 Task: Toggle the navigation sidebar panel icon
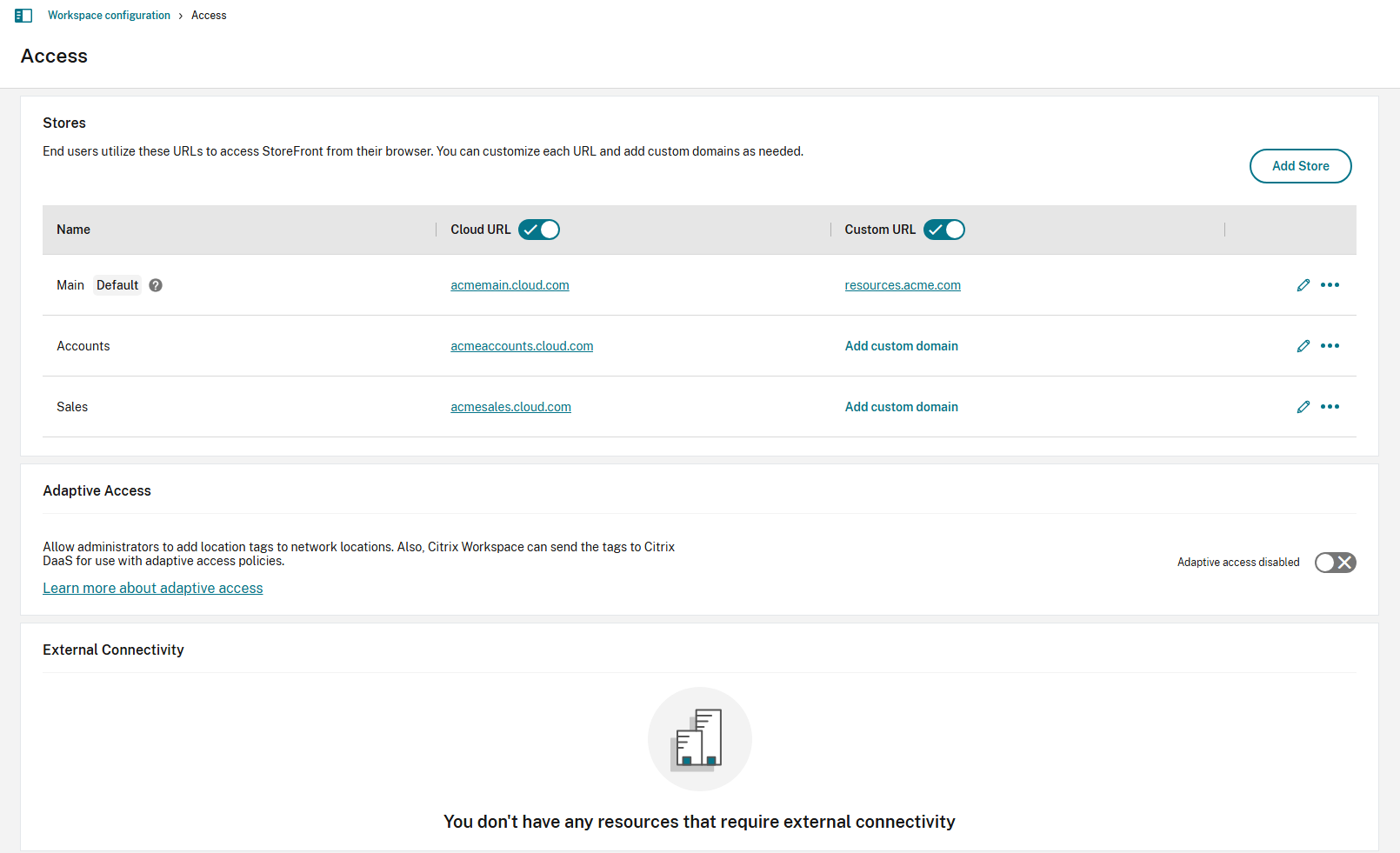[x=23, y=16]
